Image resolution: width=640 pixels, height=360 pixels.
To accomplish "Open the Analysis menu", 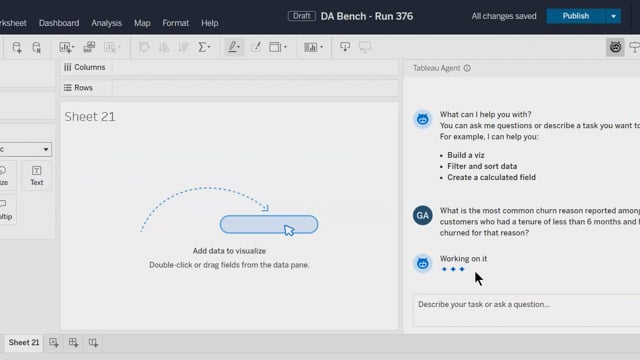I will point(107,23).
